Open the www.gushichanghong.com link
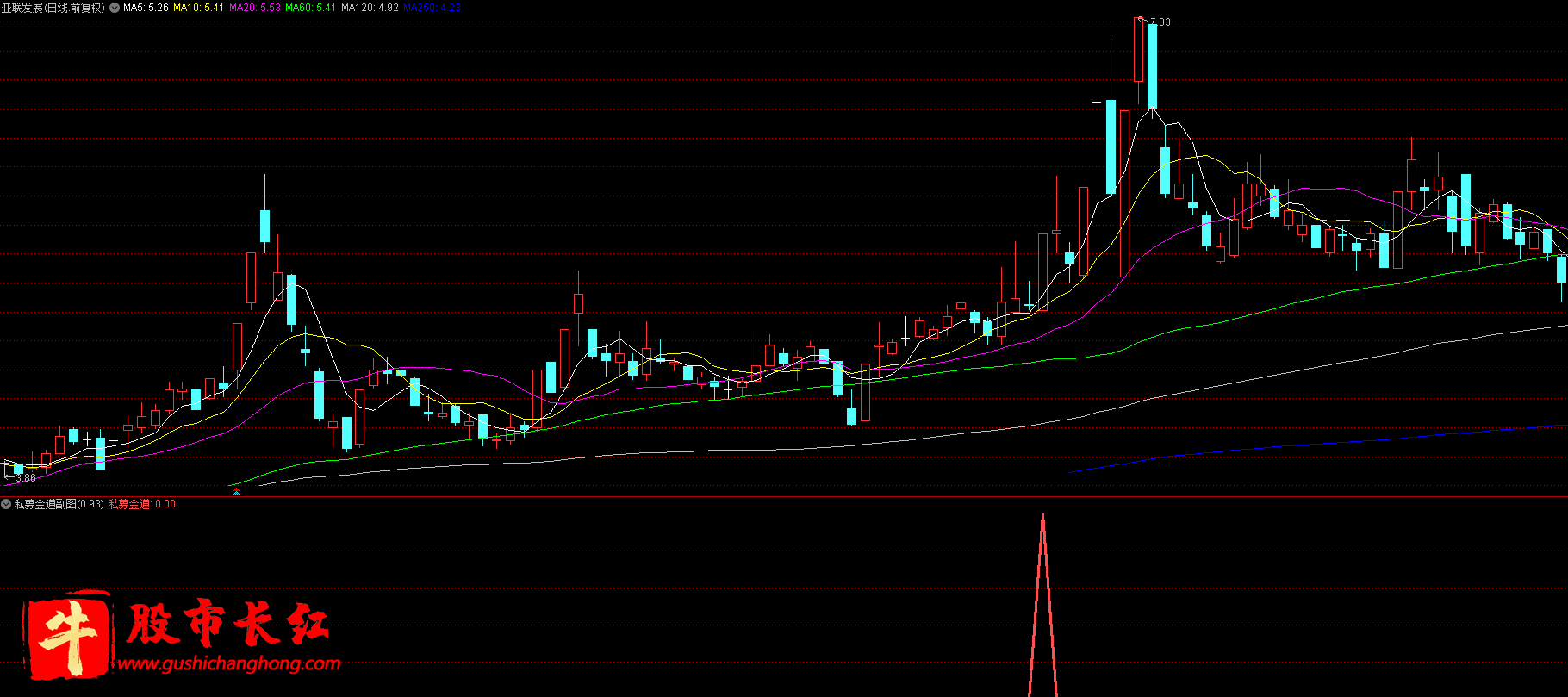The width and height of the screenshot is (1568, 697). (228, 663)
